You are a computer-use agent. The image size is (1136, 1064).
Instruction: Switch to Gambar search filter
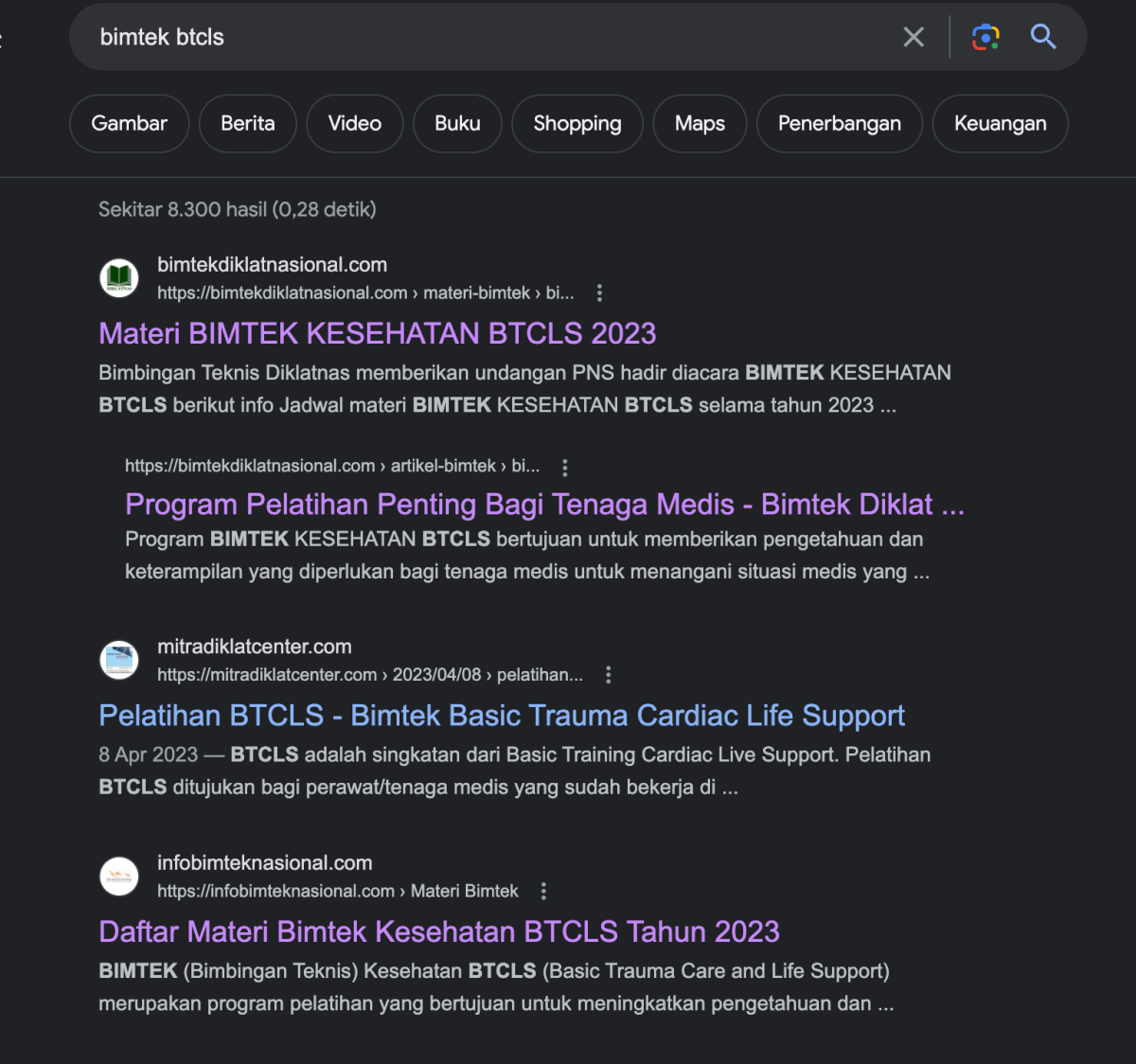[129, 123]
